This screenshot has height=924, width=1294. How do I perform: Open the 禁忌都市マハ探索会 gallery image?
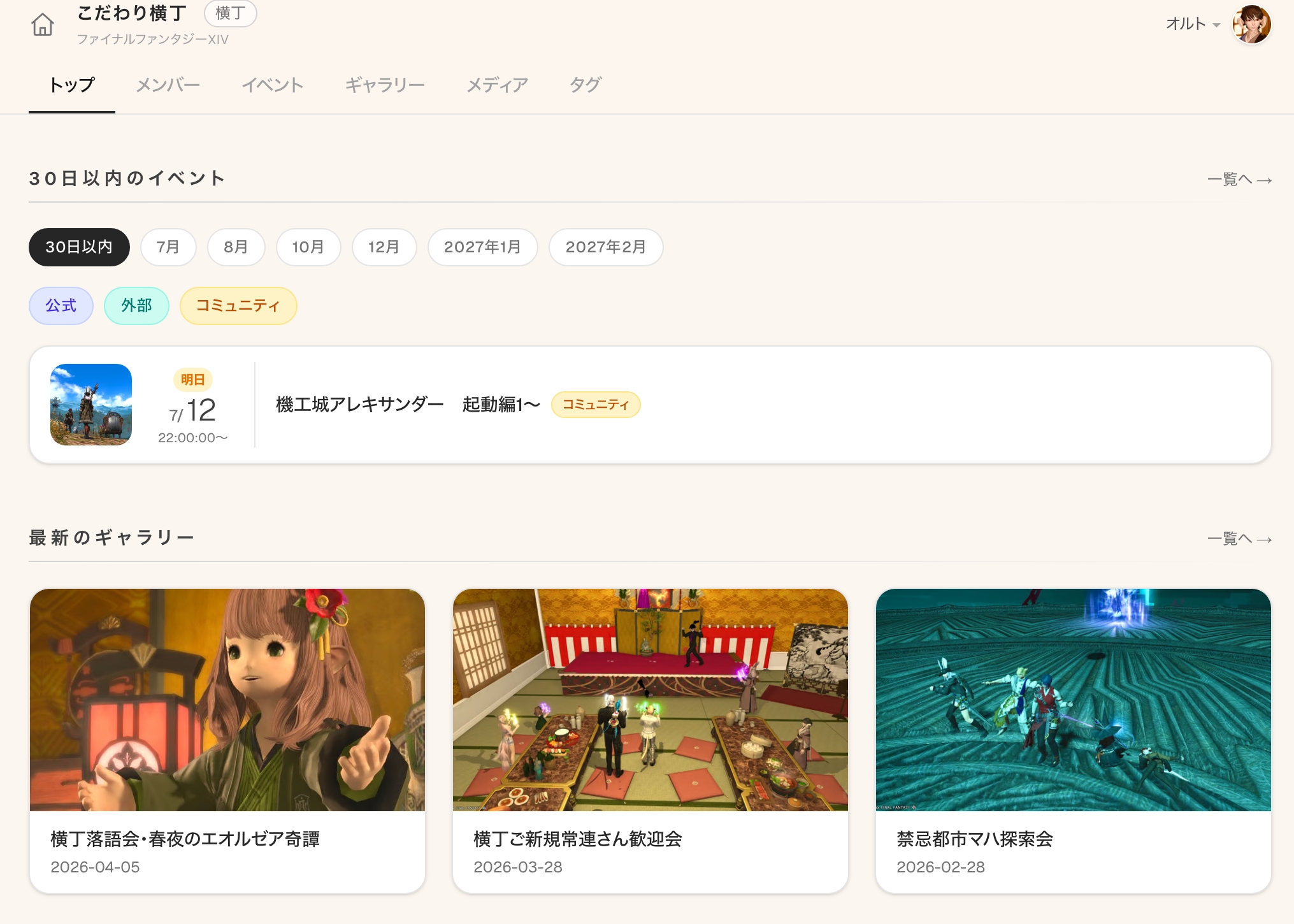point(1074,700)
